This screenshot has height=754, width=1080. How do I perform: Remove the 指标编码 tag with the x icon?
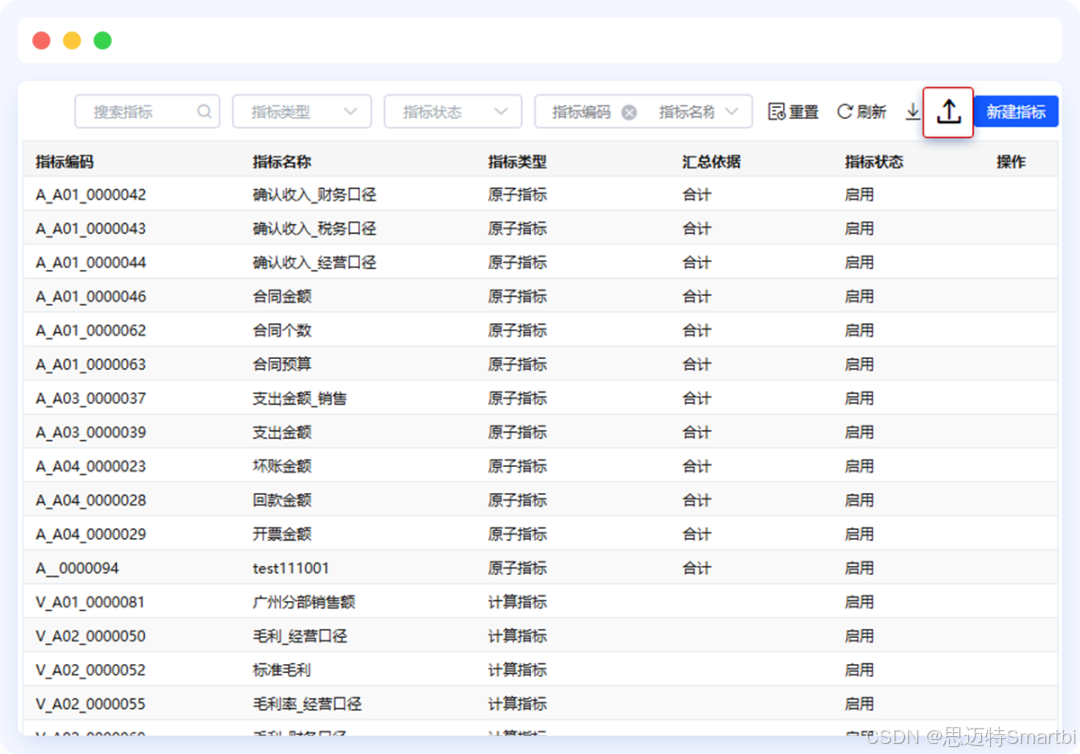(629, 112)
